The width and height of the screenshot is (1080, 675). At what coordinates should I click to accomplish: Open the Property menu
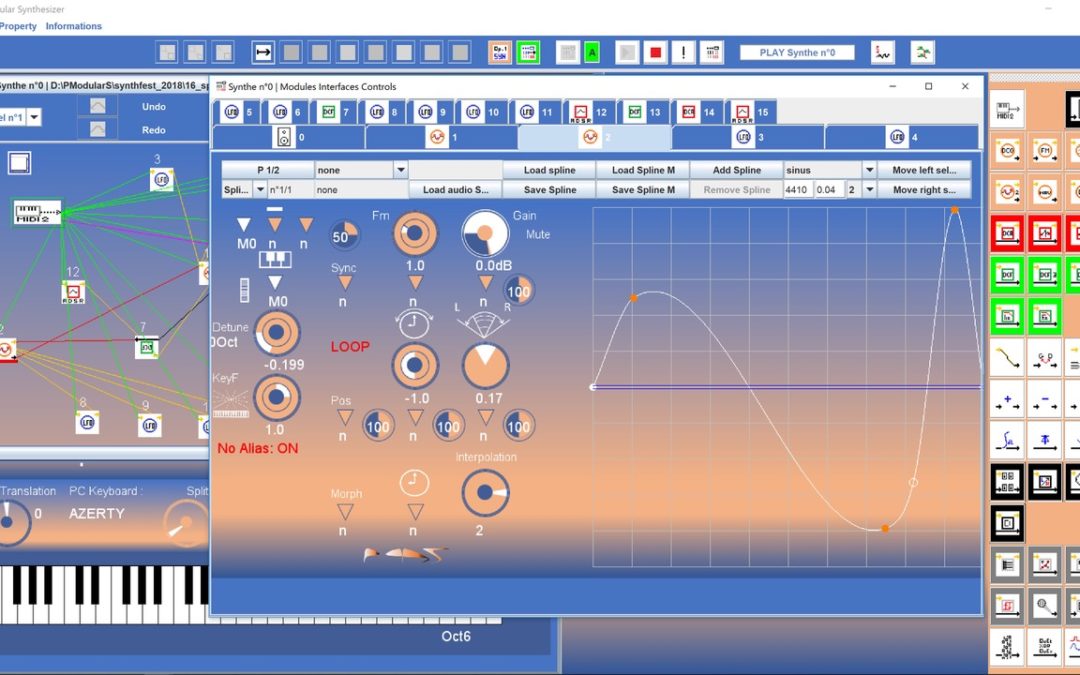(x=18, y=26)
